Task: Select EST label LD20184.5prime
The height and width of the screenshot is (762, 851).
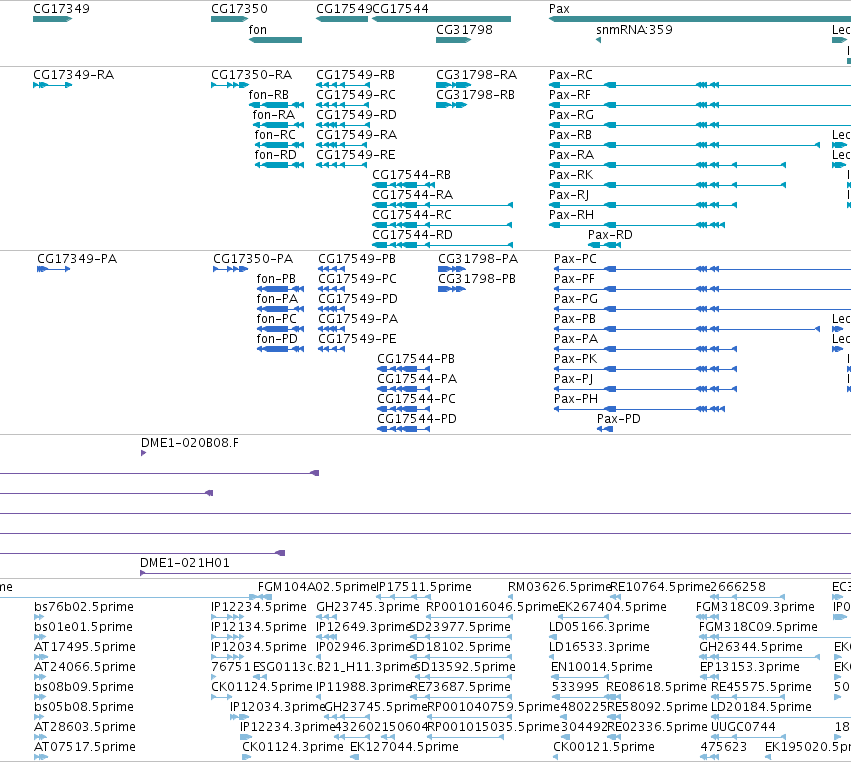Action: click(x=761, y=706)
